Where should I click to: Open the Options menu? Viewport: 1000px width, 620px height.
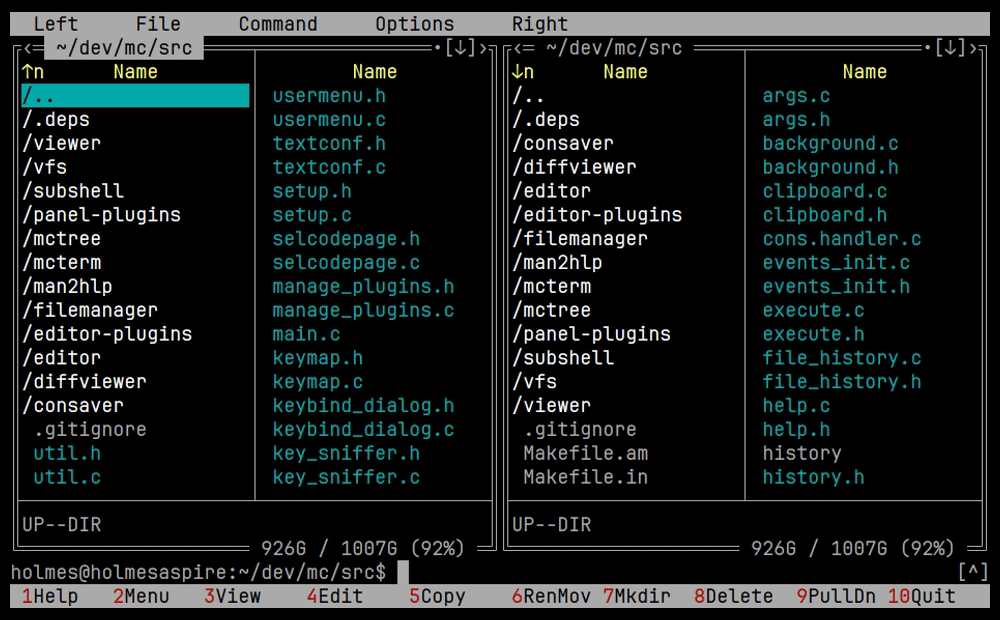click(415, 24)
